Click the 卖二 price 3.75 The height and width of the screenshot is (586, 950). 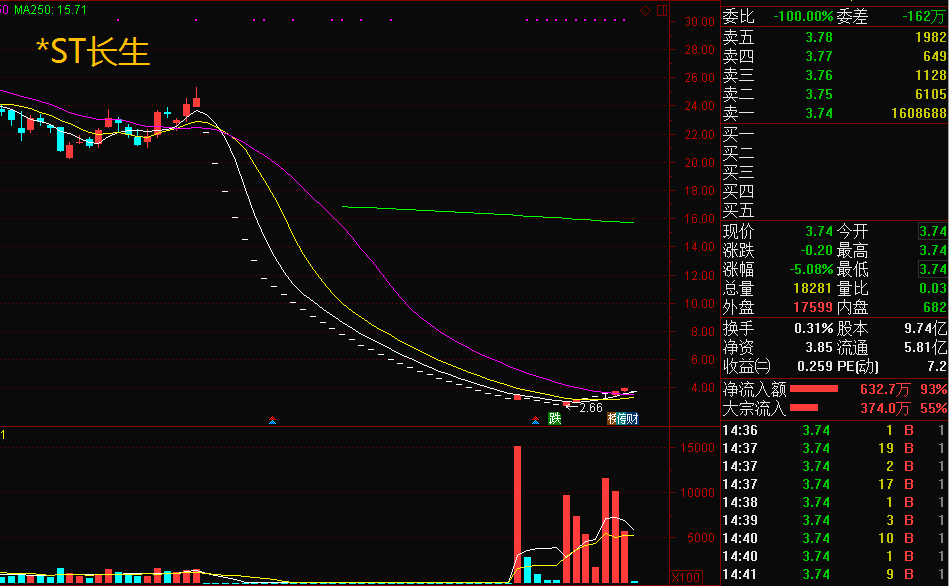[x=819, y=94]
